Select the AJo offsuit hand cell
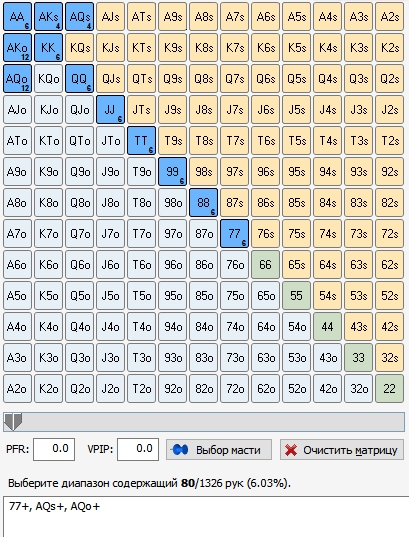The width and height of the screenshot is (409, 537). click(17, 110)
